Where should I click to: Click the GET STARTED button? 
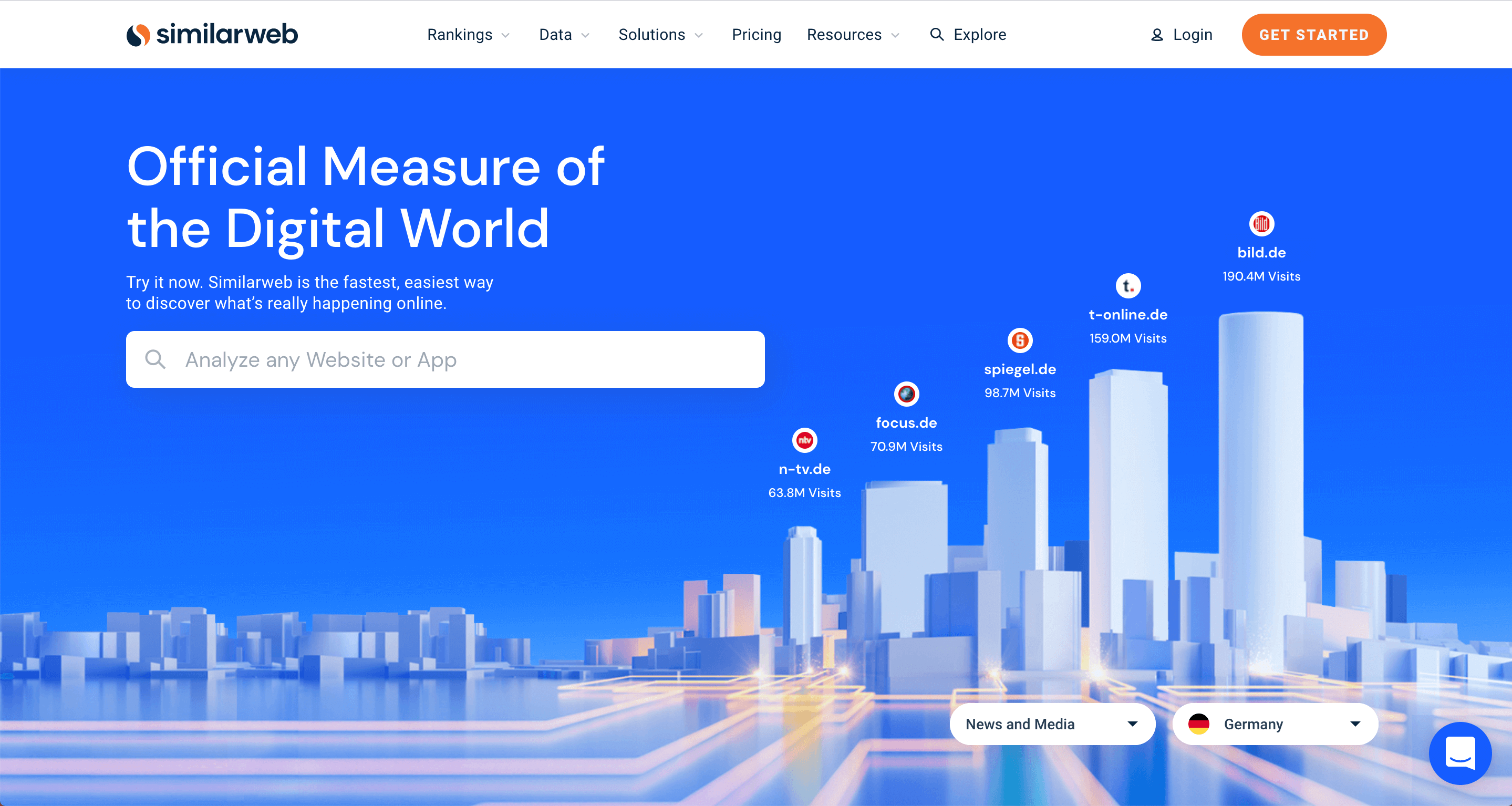coord(1314,35)
